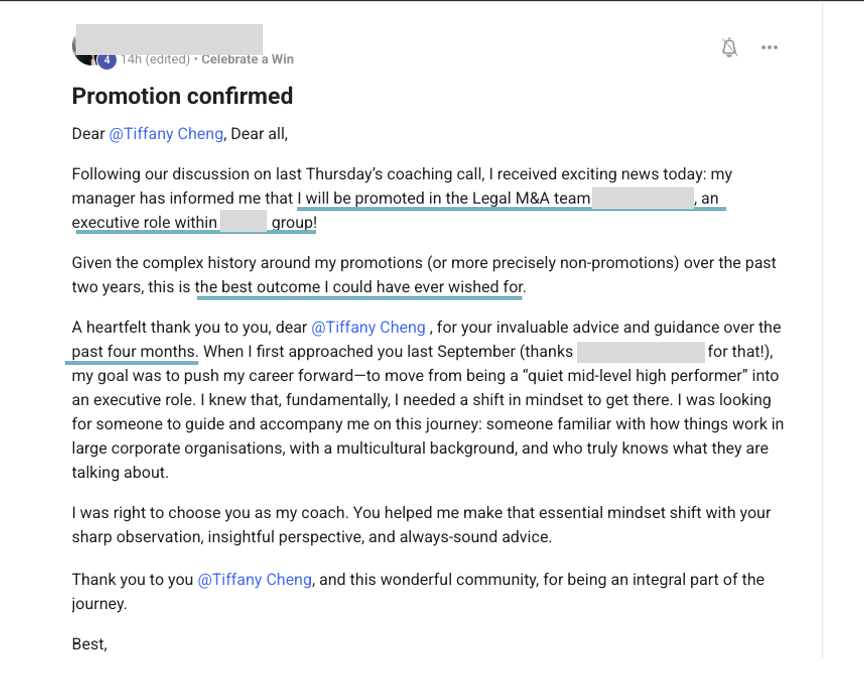Click the underlined "past four months" text
The height and width of the screenshot is (673, 864).
[134, 351]
